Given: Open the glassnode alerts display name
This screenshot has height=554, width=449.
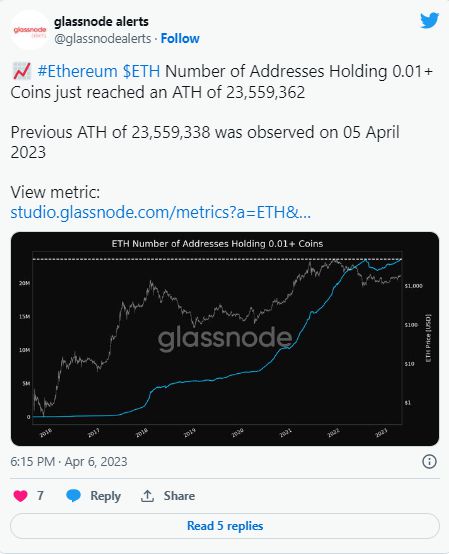Looking at the screenshot, I should pyautogui.click(x=101, y=22).
